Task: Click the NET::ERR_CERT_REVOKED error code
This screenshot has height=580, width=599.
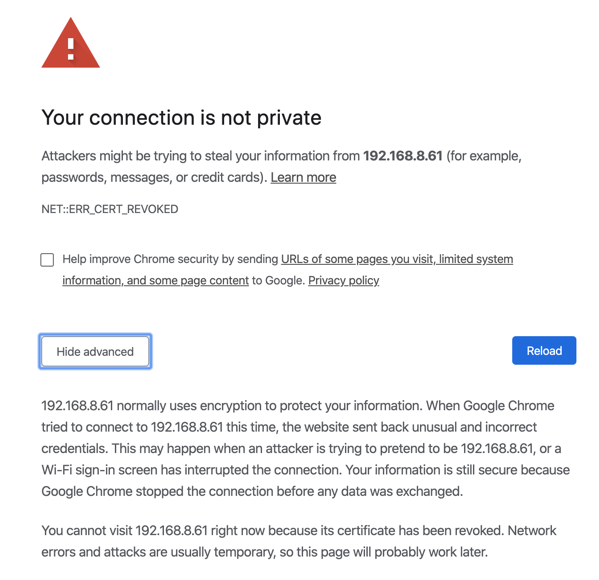Action: pyautogui.click(x=110, y=209)
